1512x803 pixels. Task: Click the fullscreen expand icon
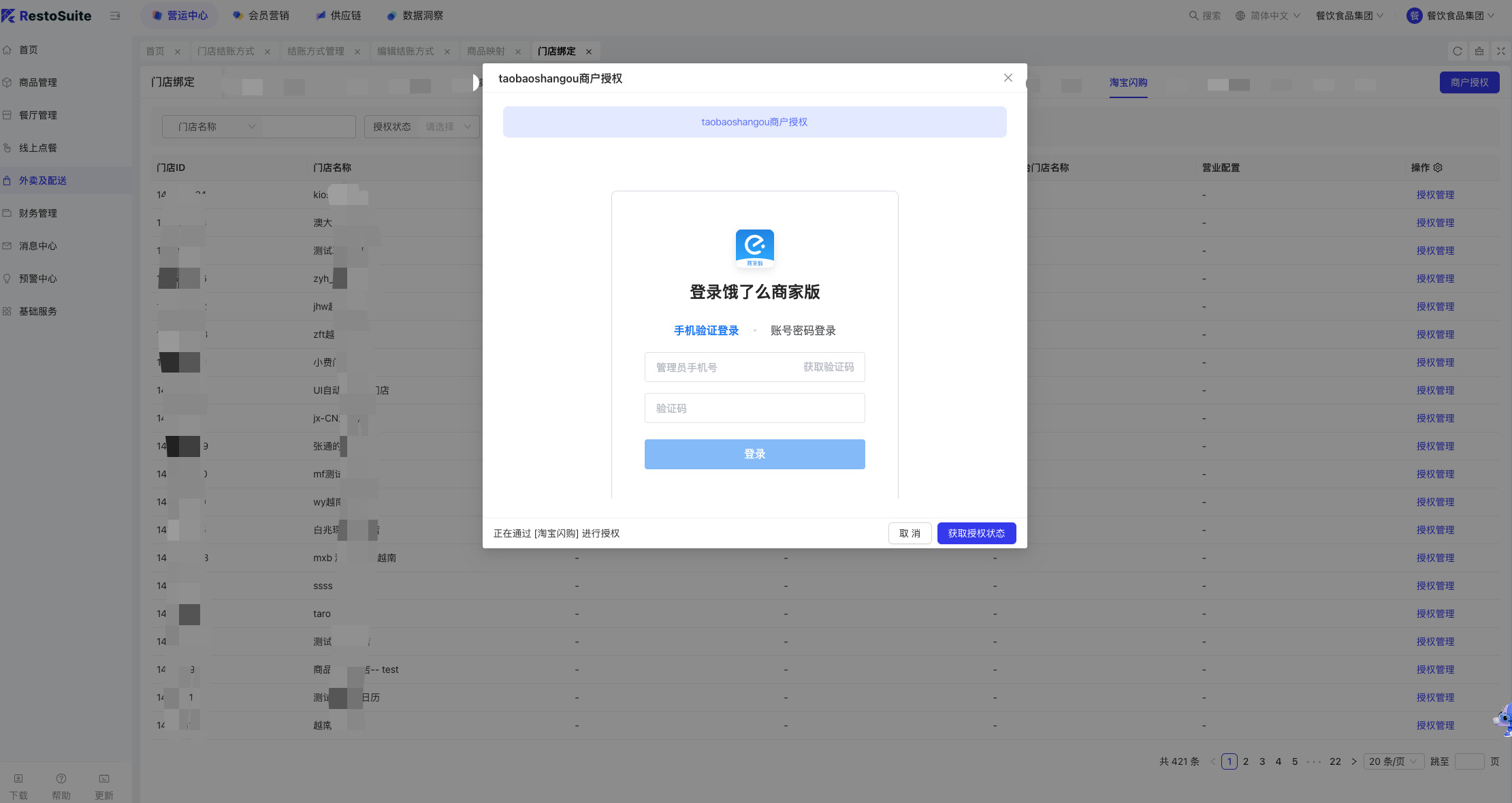coord(1500,51)
